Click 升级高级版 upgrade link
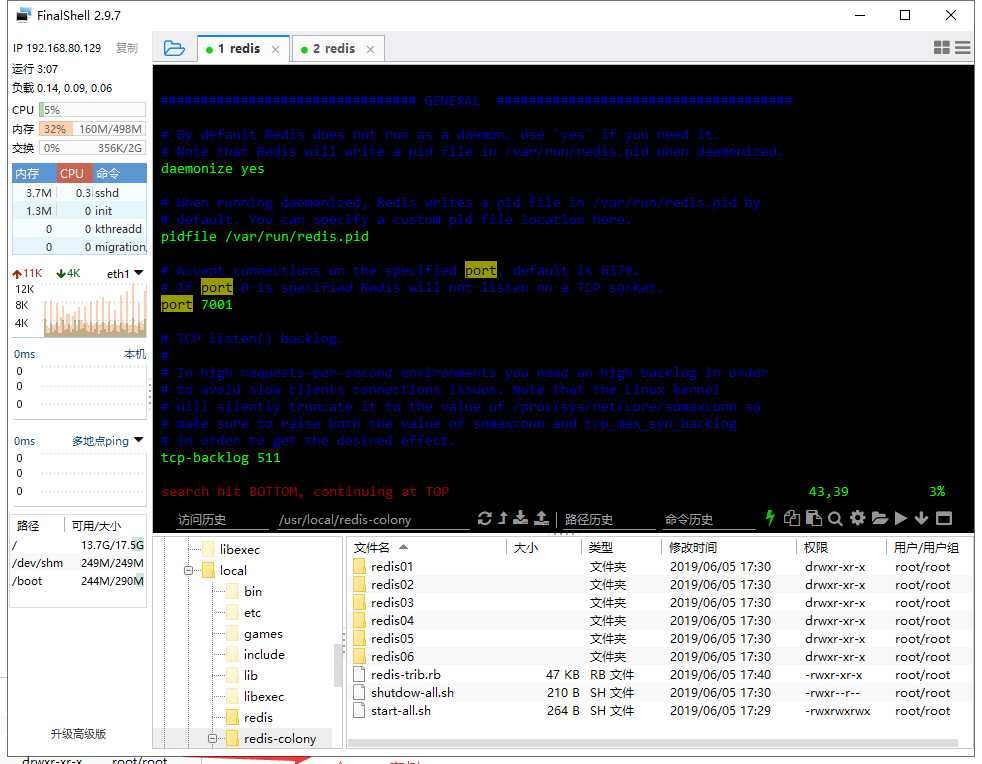982x764 pixels. click(78, 734)
